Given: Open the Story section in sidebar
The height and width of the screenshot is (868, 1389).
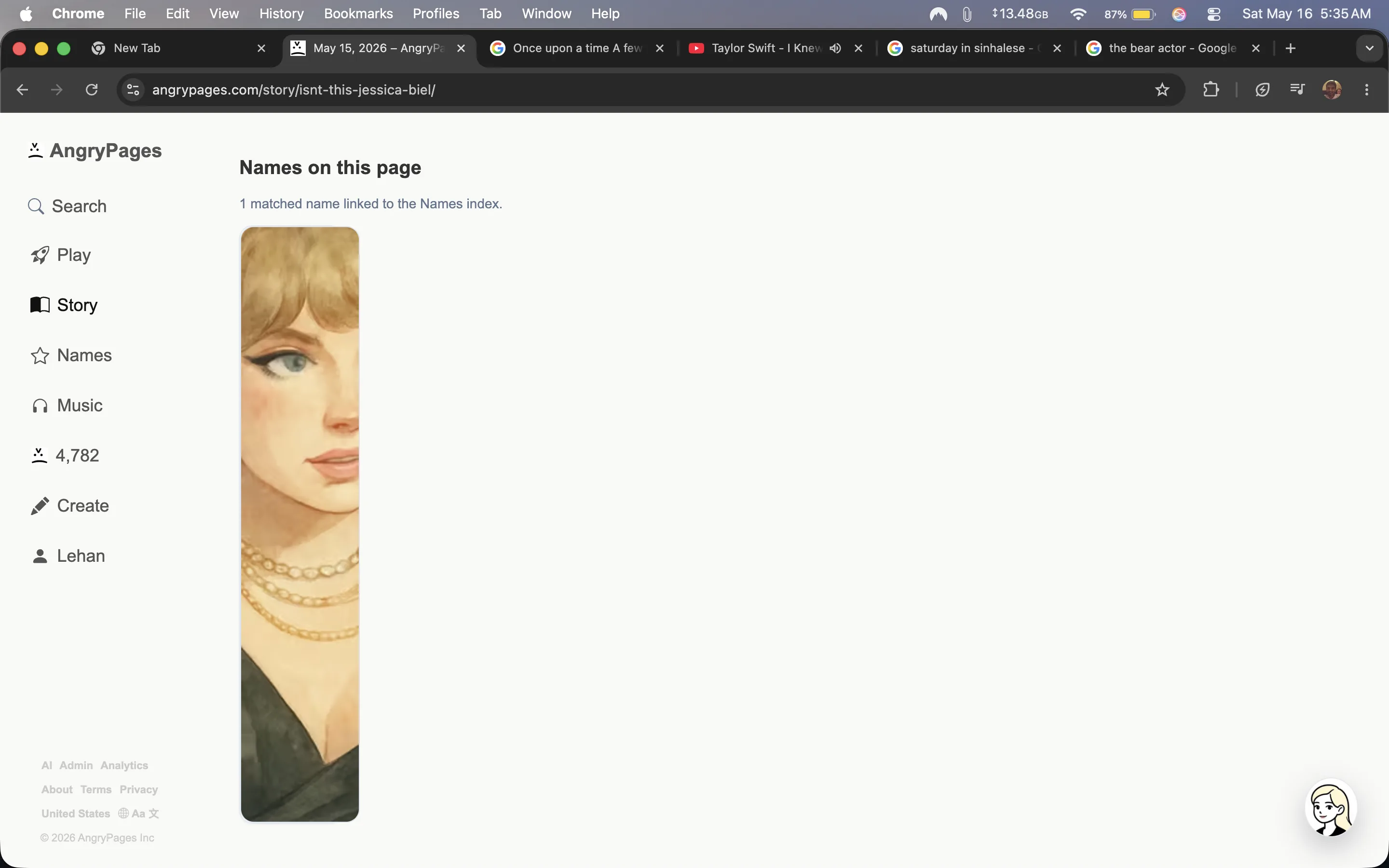Looking at the screenshot, I should (64, 305).
